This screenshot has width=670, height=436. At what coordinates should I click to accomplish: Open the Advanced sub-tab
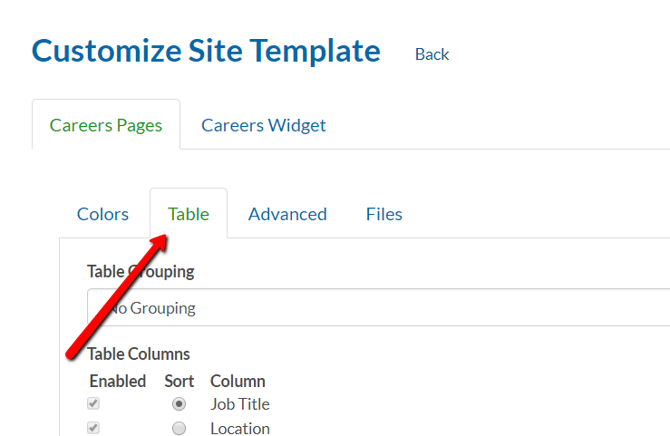coord(287,214)
